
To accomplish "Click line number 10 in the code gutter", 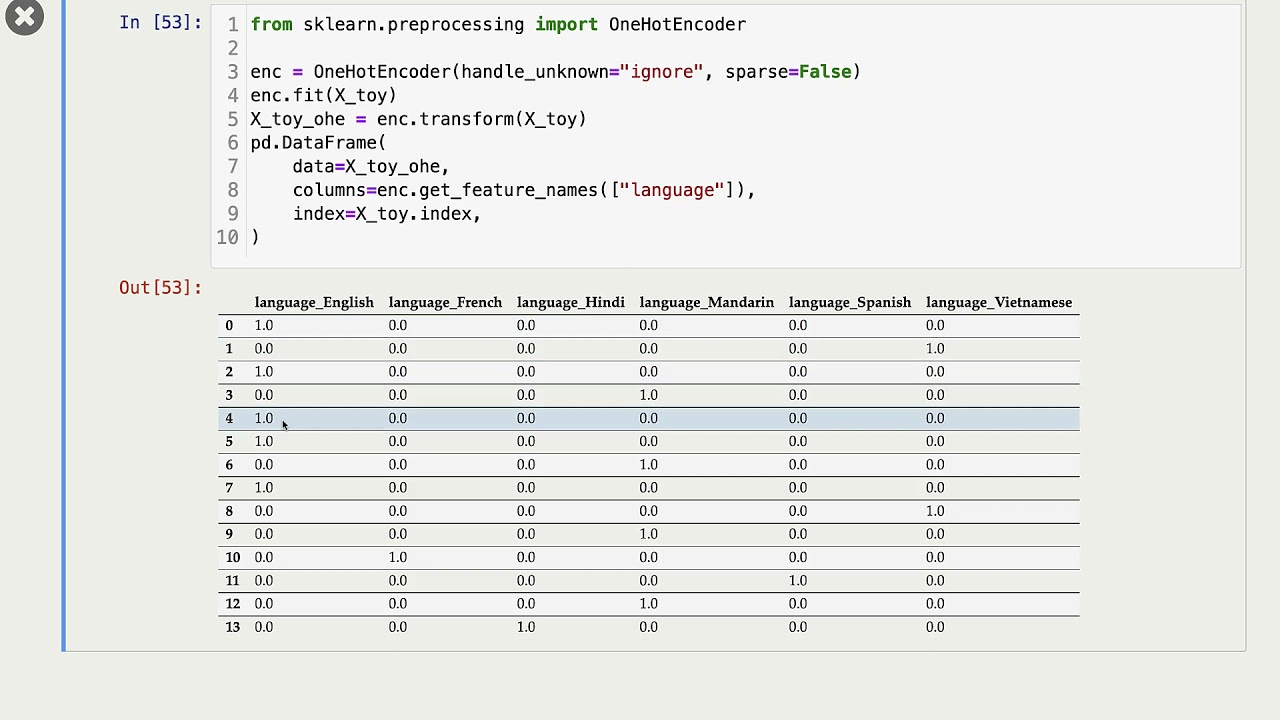I will click(227, 237).
